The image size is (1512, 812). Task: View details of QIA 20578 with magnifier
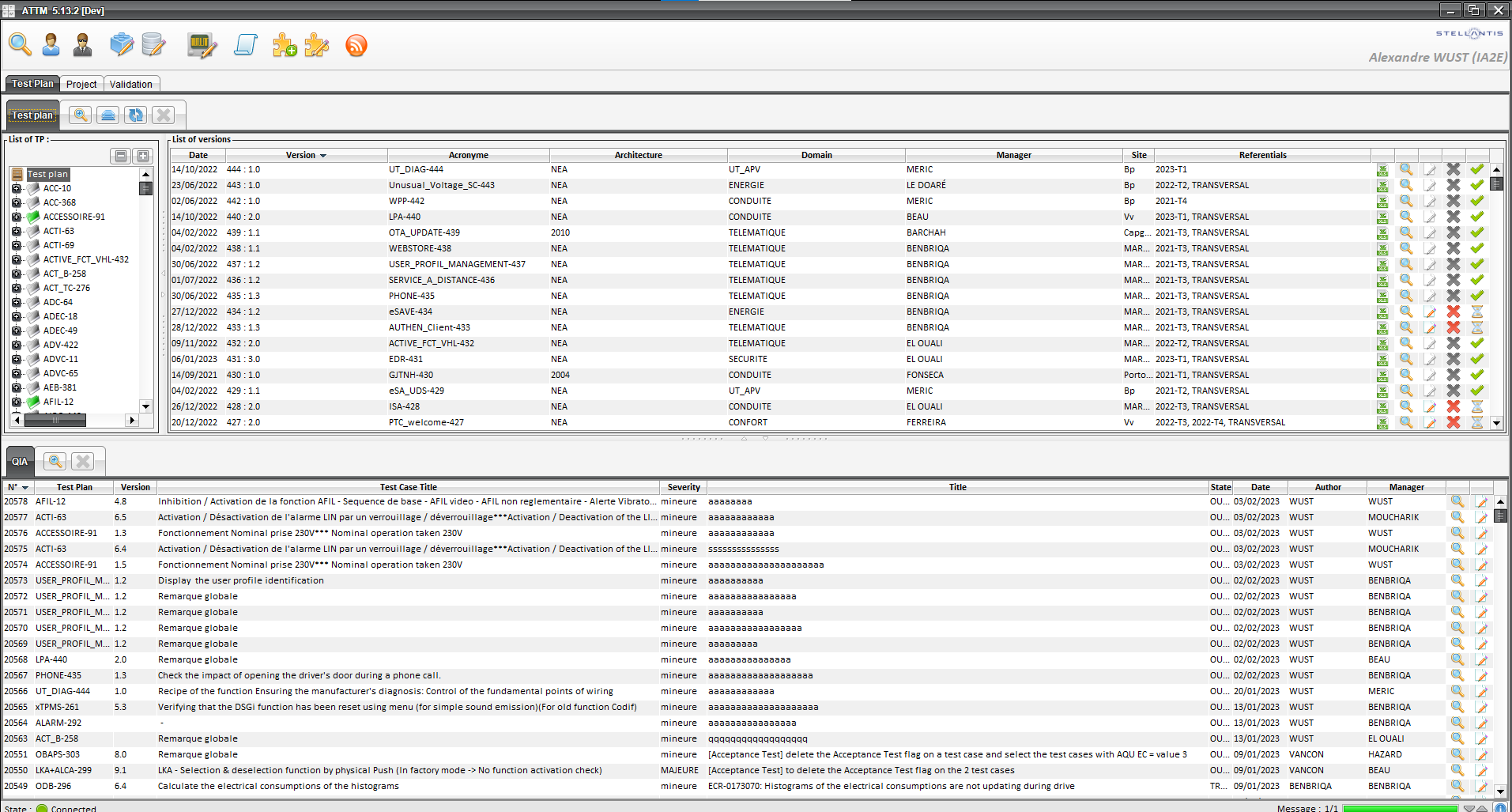pyautogui.click(x=1457, y=502)
